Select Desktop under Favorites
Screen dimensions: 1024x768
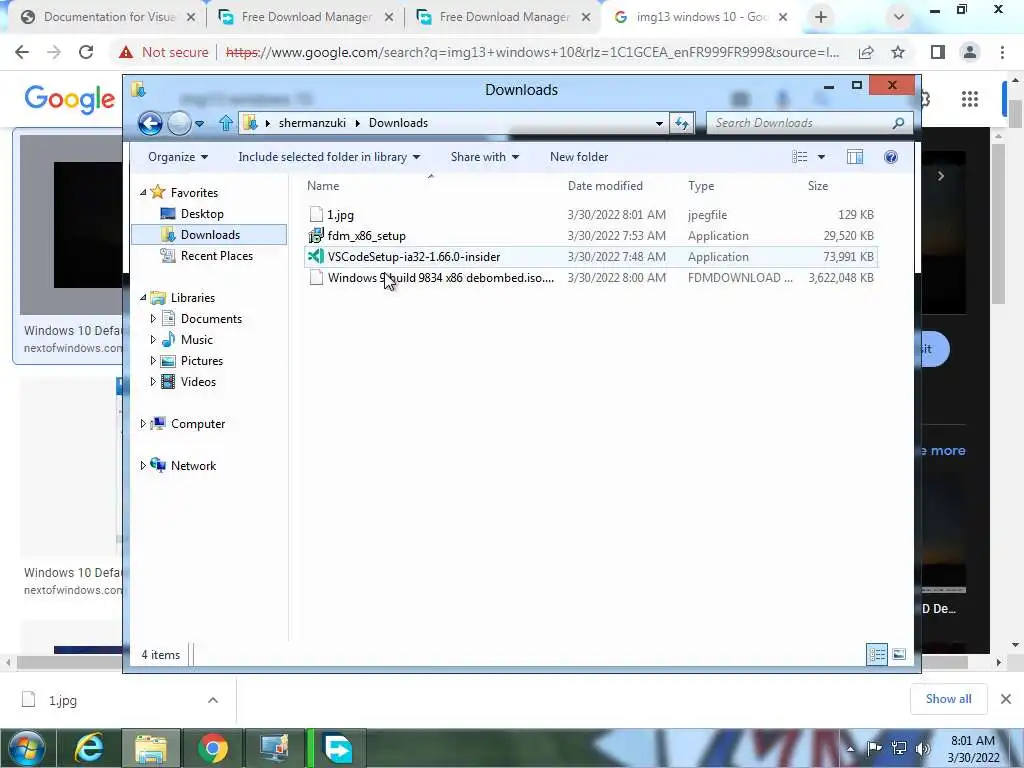tap(202, 214)
